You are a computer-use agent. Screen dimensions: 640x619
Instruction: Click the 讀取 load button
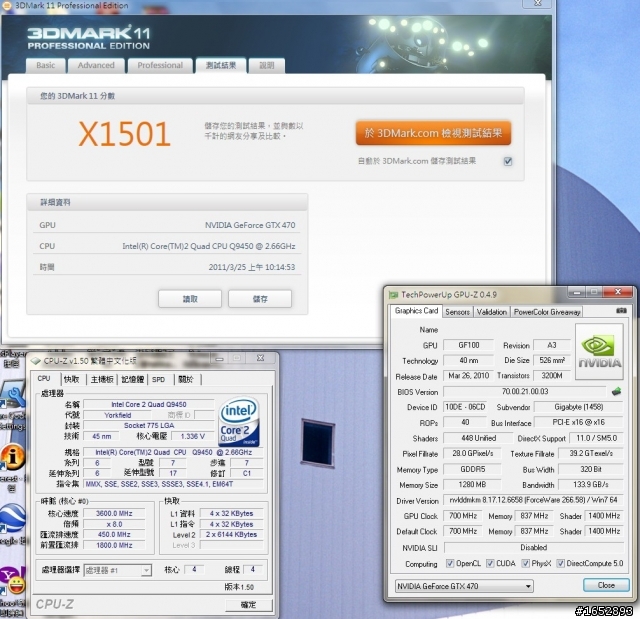tap(190, 299)
